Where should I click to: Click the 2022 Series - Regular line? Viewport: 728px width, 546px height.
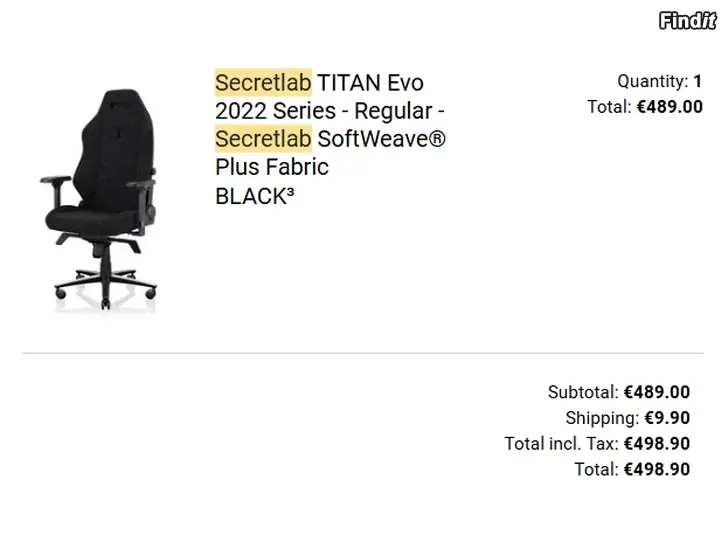(330, 111)
